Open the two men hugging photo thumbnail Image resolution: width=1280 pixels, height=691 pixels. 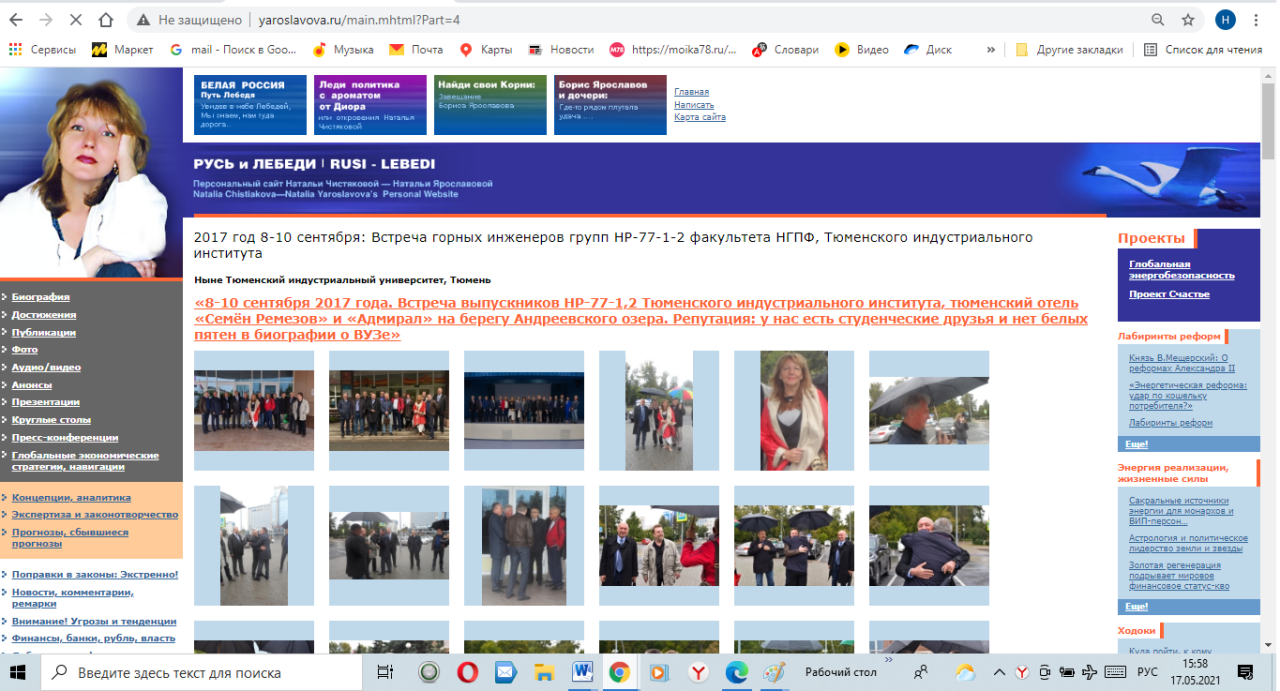pos(928,545)
